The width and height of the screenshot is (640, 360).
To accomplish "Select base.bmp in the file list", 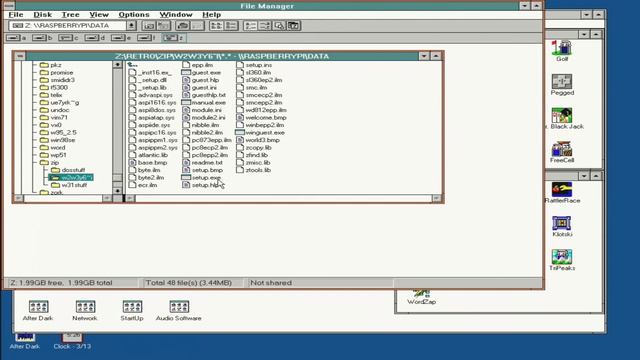I will coord(148,162).
